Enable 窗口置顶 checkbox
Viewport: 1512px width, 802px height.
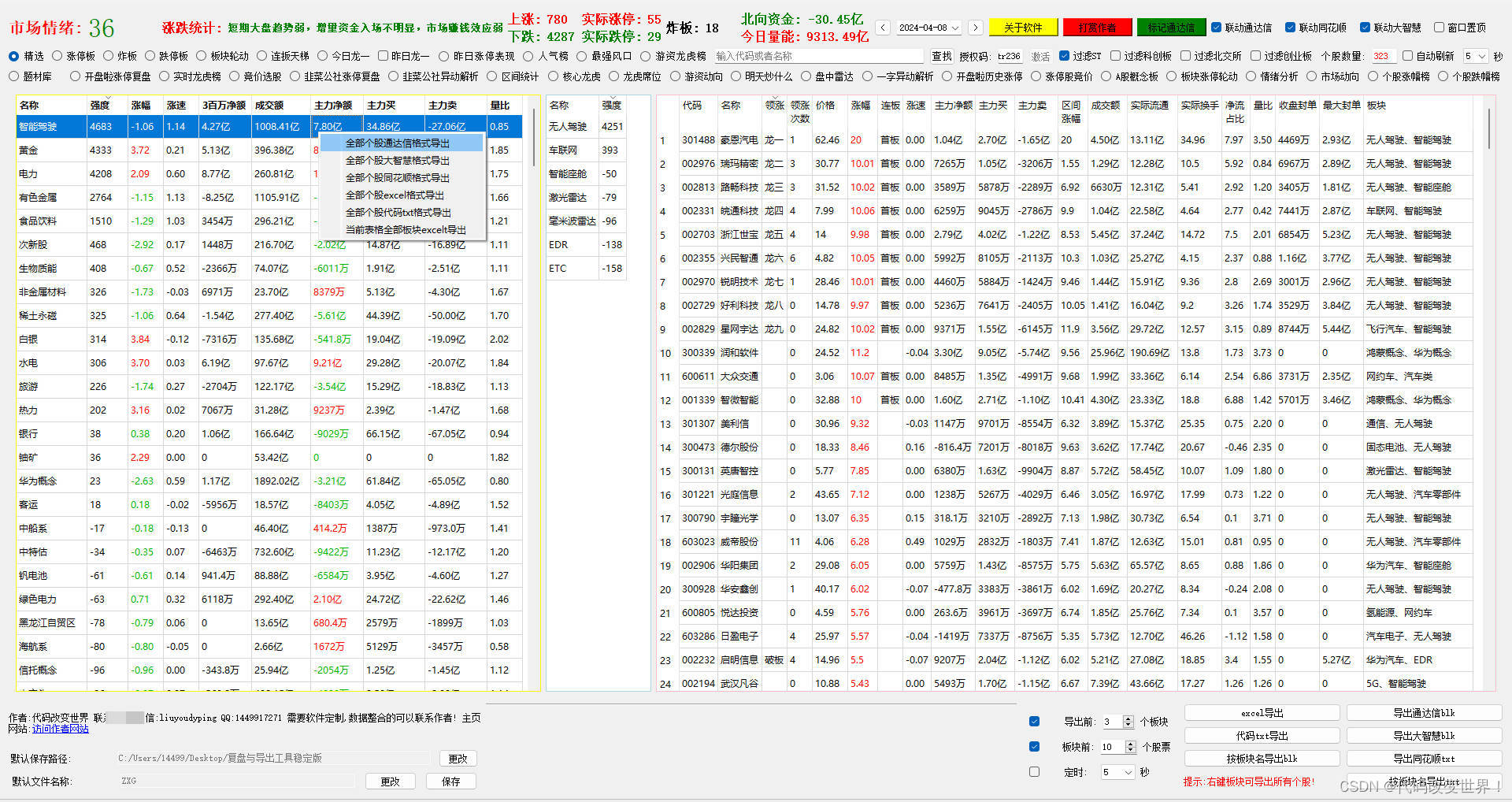1439,28
